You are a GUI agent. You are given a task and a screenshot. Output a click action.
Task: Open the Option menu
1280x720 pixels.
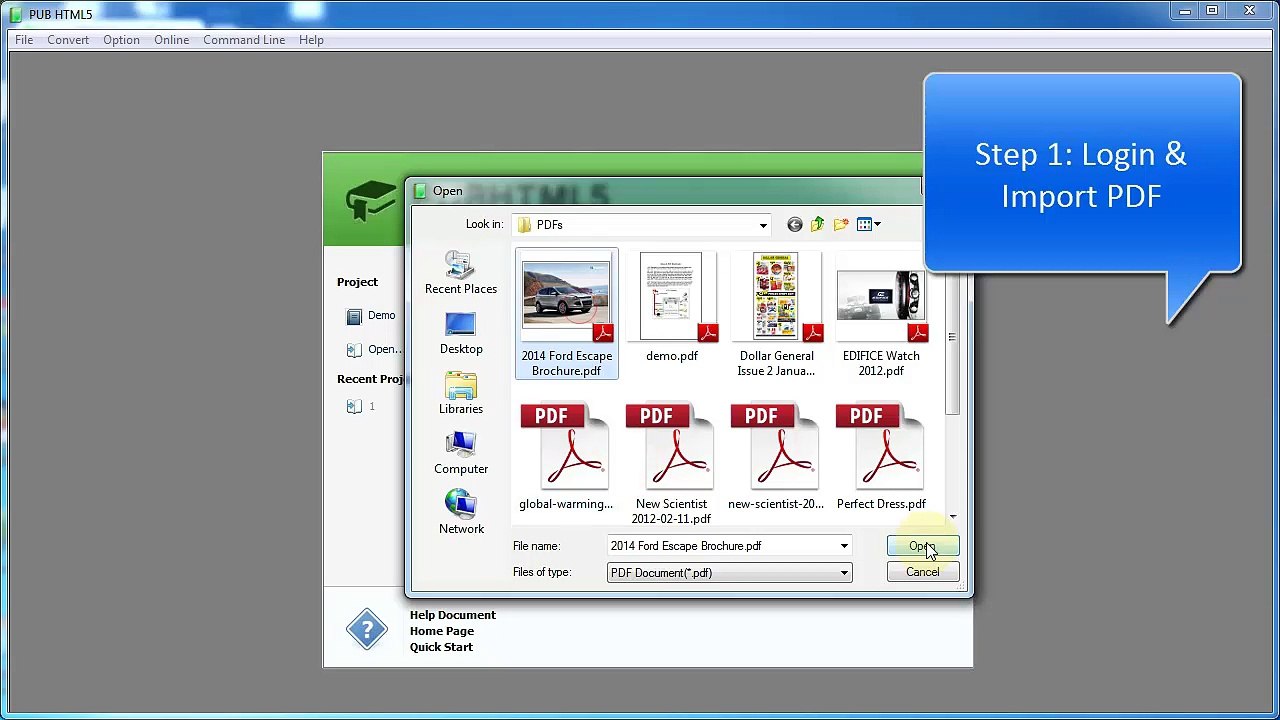tap(121, 40)
